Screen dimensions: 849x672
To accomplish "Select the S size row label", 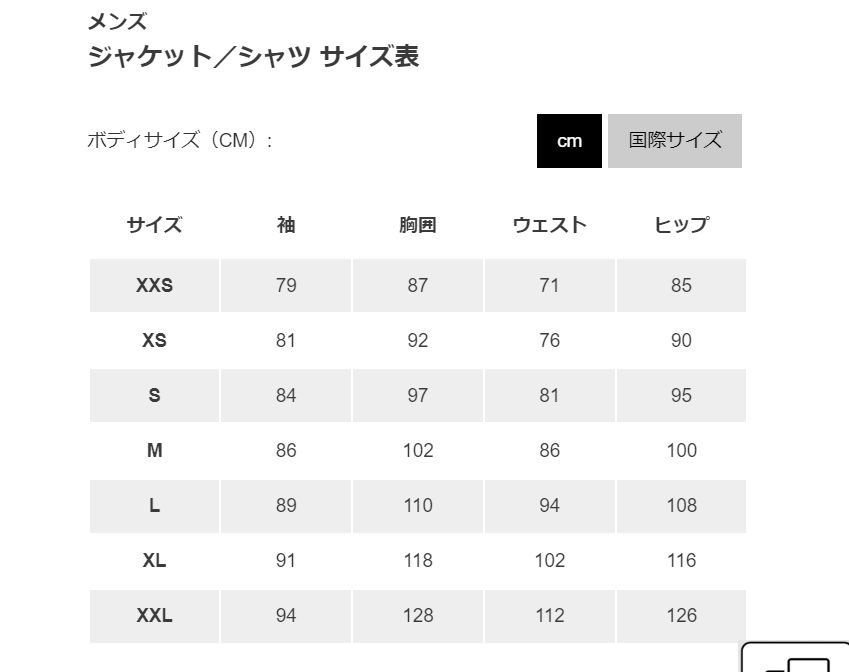I will (x=154, y=395).
